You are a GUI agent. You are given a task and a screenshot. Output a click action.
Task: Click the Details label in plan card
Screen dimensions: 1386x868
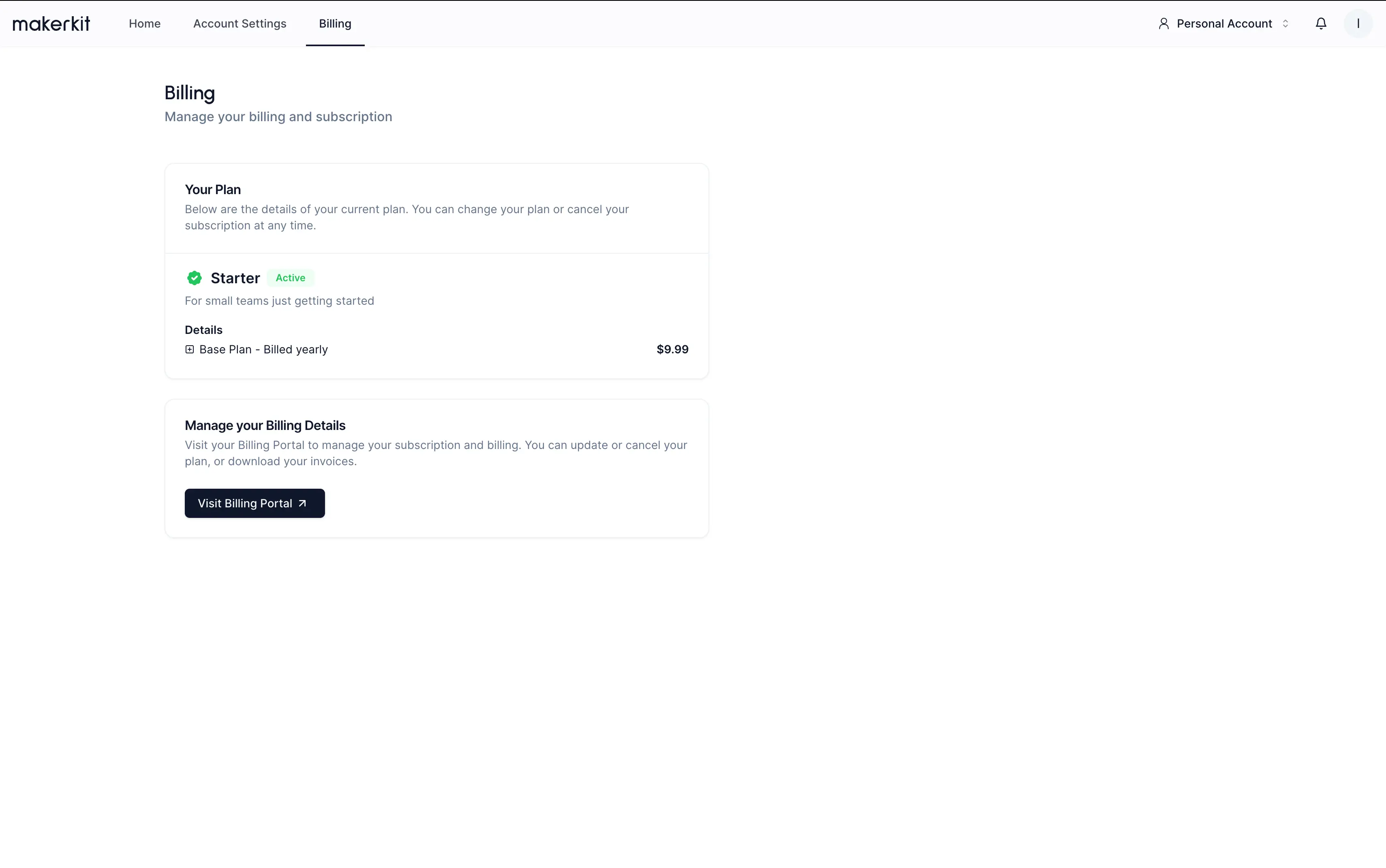tap(203, 330)
